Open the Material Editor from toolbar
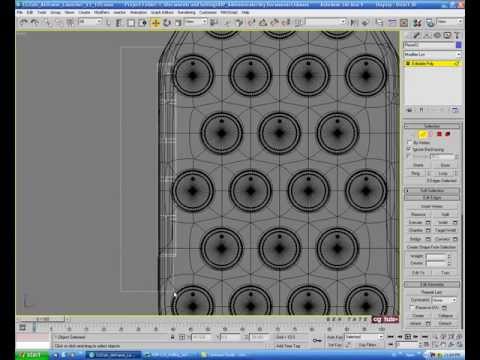Screen dimensions: 480x360 (x=417, y=23)
